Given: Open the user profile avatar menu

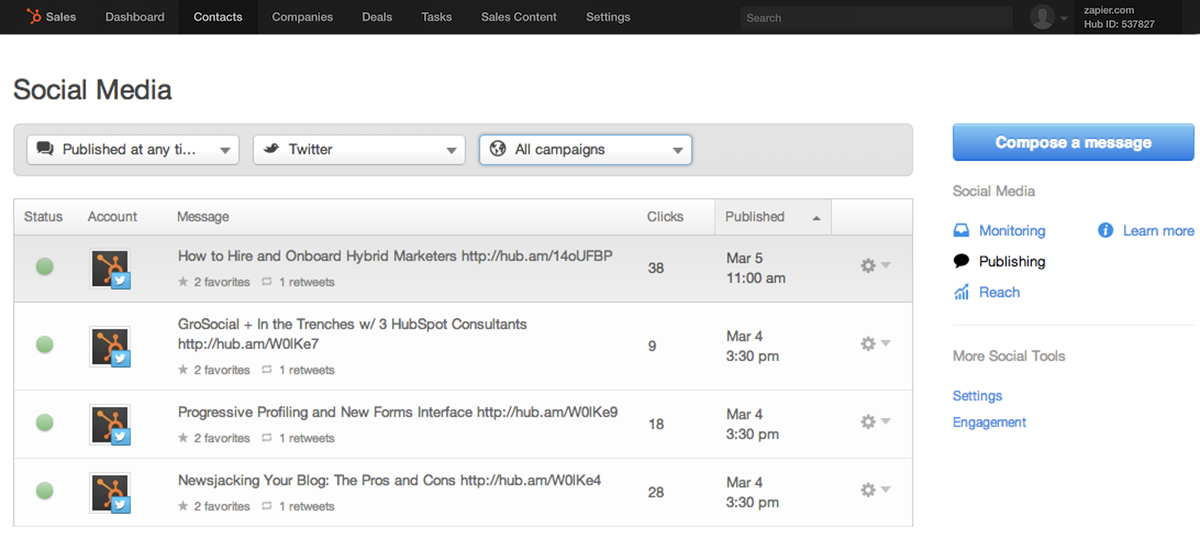Looking at the screenshot, I should pyautogui.click(x=1043, y=17).
